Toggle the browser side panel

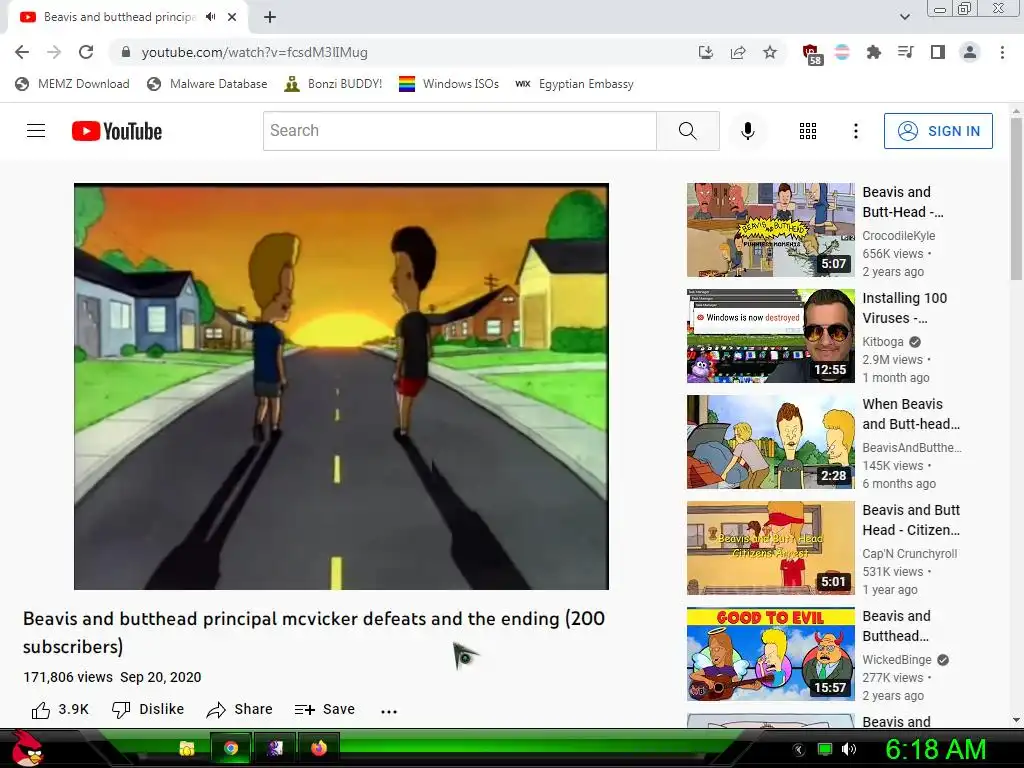938,52
